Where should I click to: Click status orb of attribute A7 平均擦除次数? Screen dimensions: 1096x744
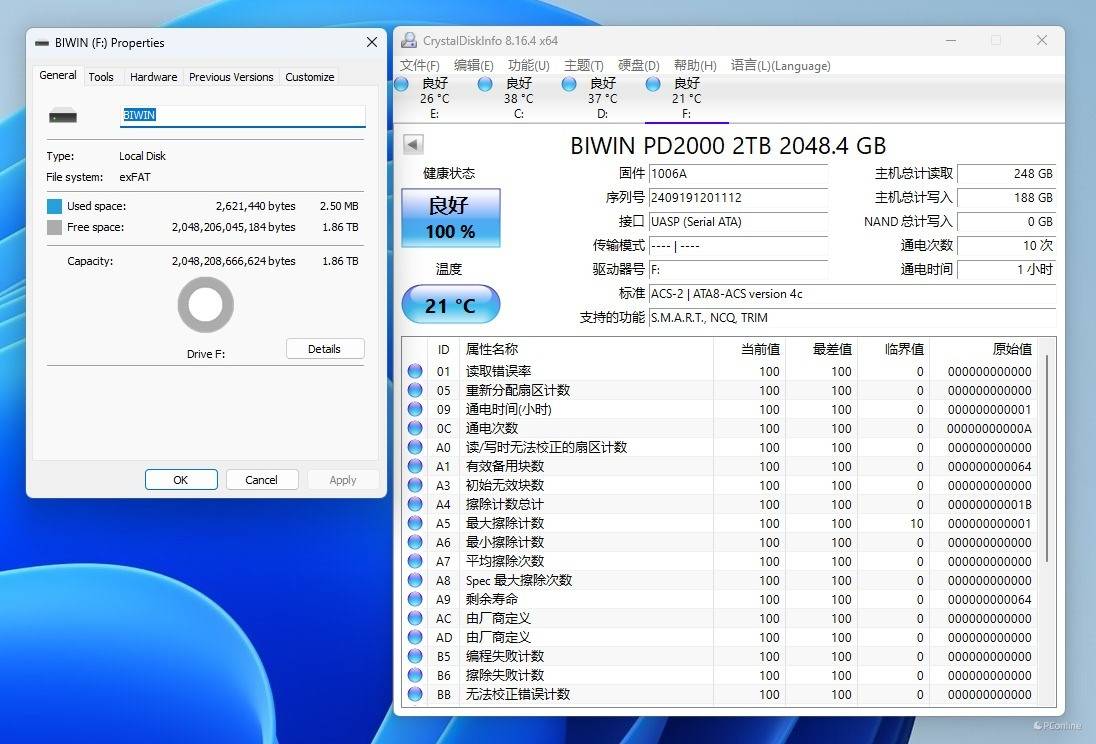tap(415, 561)
